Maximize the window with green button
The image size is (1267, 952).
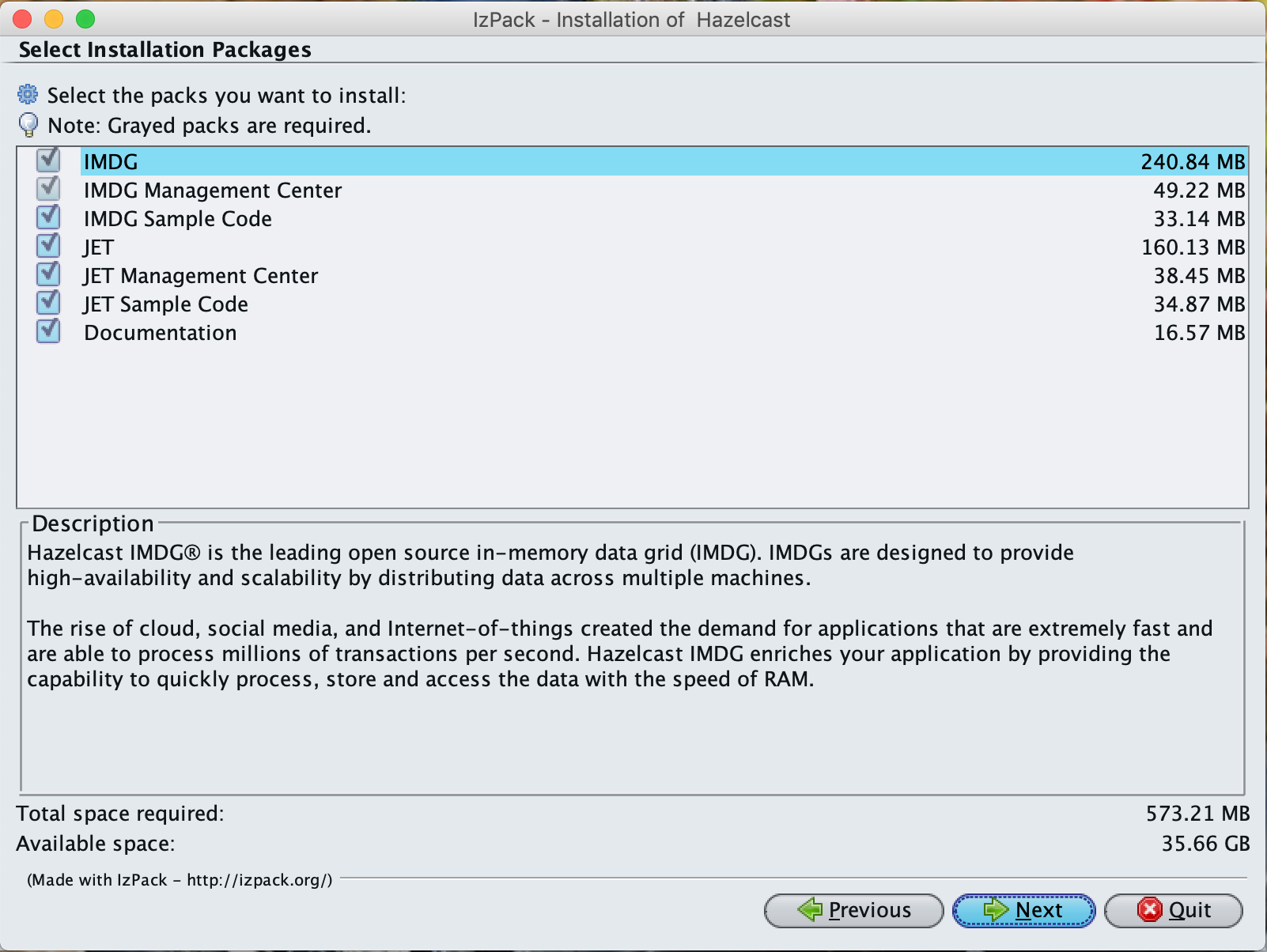pos(85,19)
